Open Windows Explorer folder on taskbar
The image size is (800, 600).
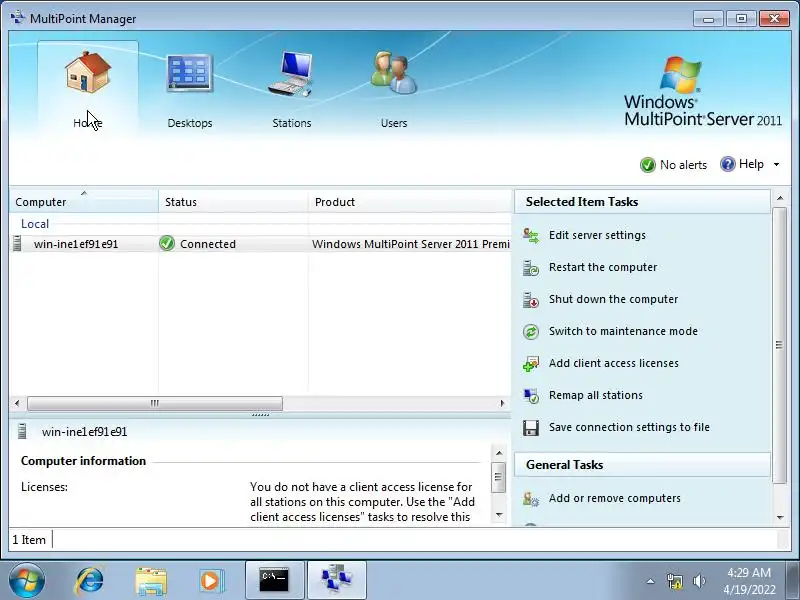pos(151,581)
